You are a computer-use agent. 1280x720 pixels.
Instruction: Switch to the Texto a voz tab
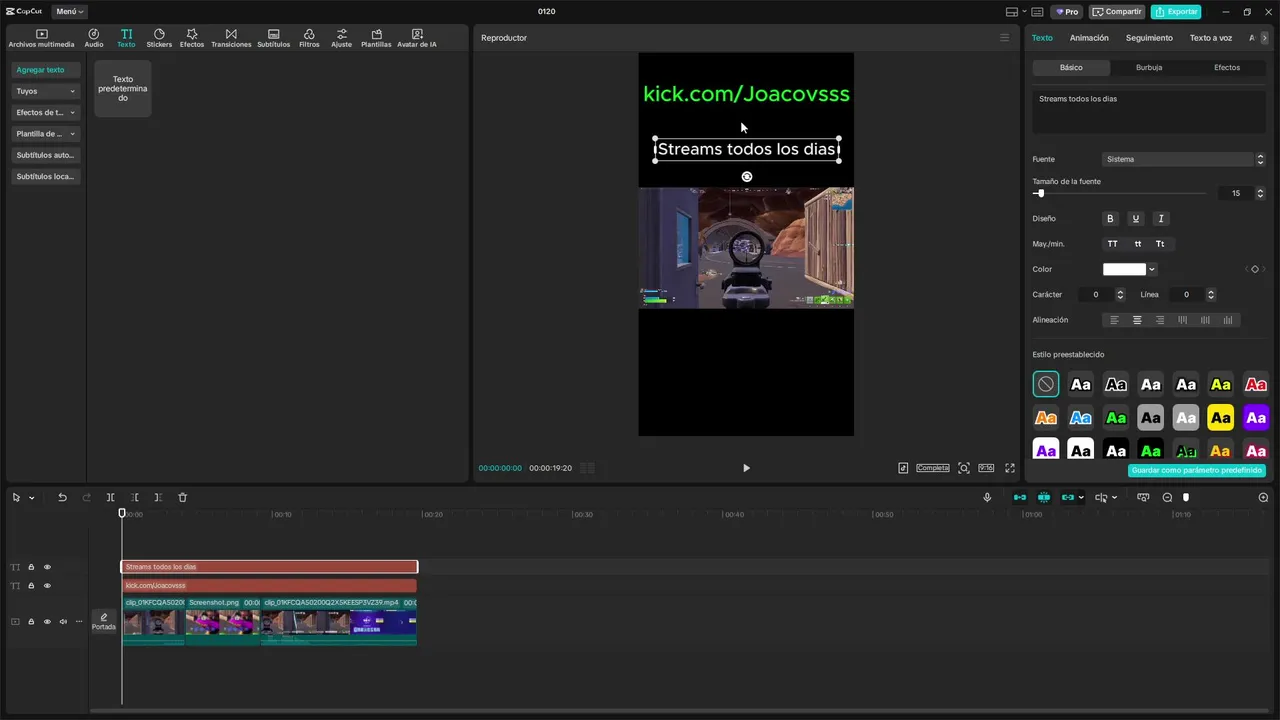pyautogui.click(x=1210, y=38)
